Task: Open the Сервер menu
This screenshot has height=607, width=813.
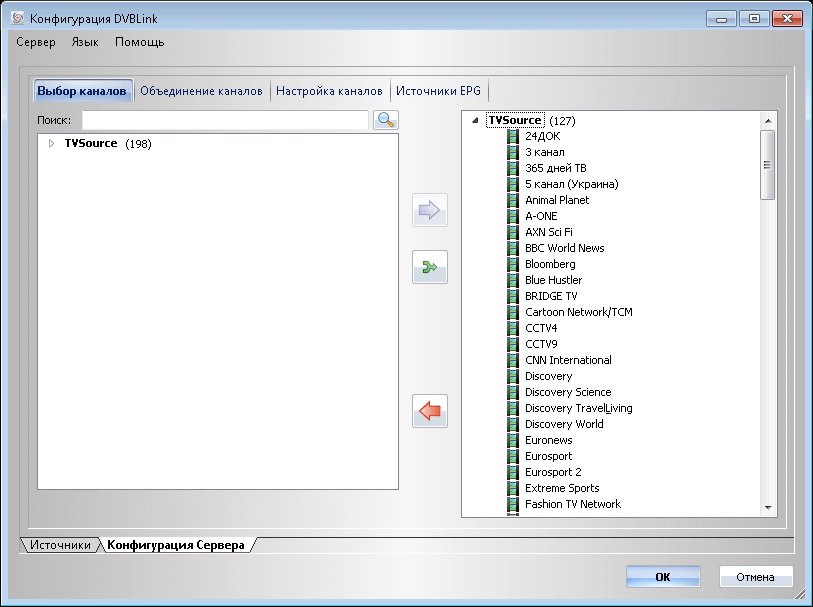Action: pyautogui.click(x=36, y=42)
